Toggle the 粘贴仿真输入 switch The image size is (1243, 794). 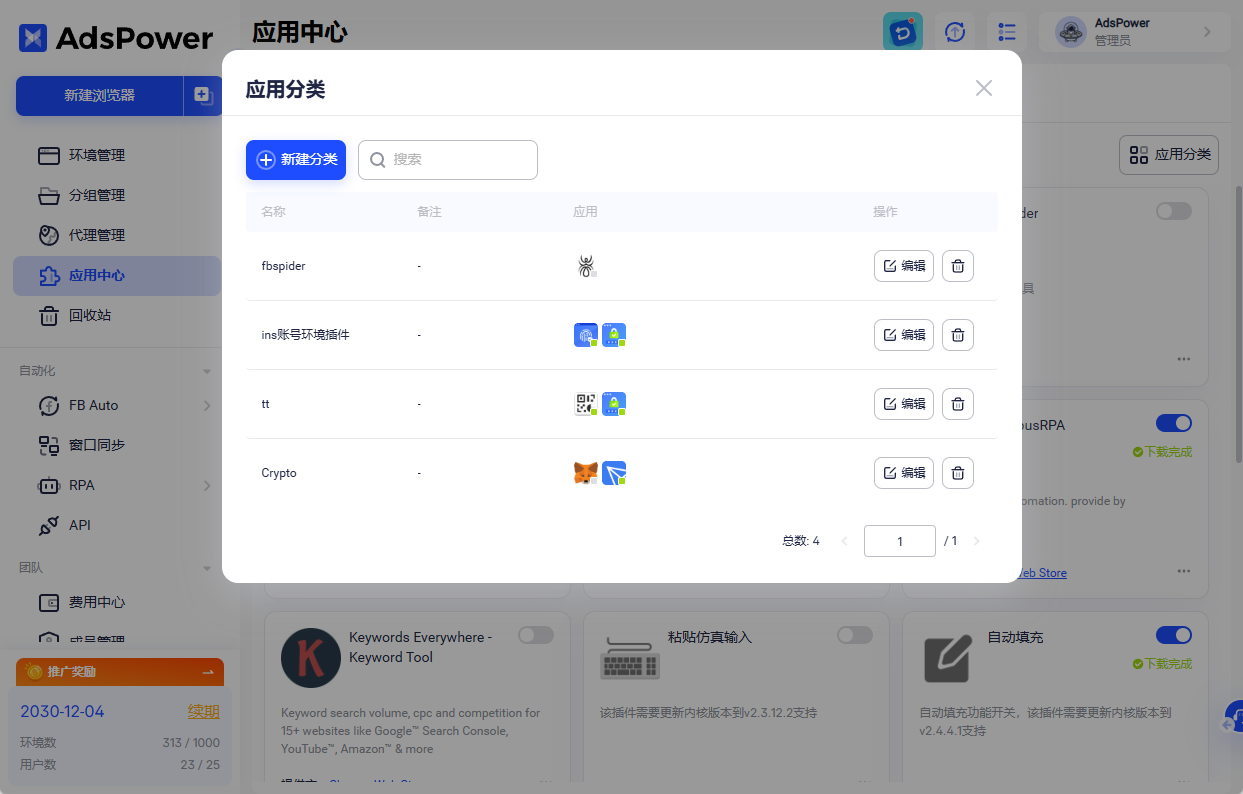855,635
